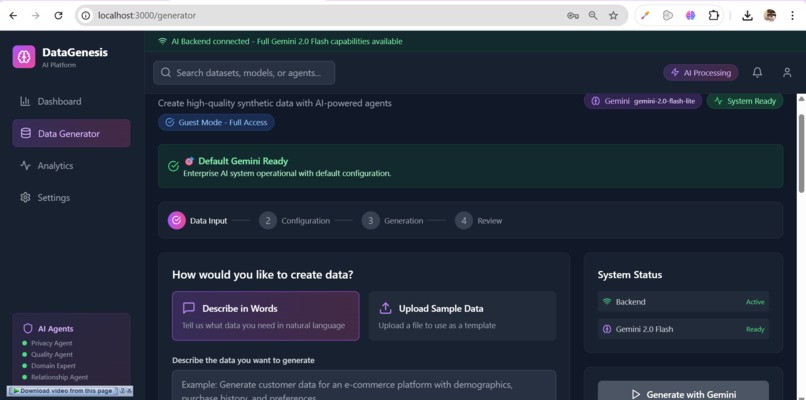Go to step 2 Configuration

pos(295,221)
